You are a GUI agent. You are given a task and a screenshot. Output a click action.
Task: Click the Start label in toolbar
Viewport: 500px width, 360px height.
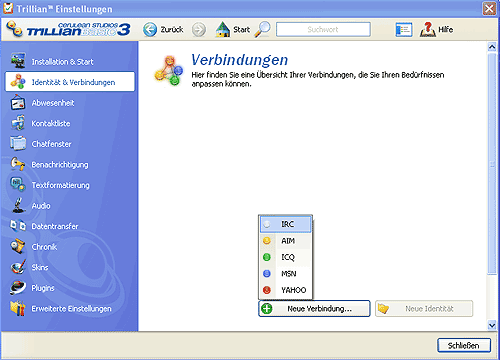(x=242, y=30)
